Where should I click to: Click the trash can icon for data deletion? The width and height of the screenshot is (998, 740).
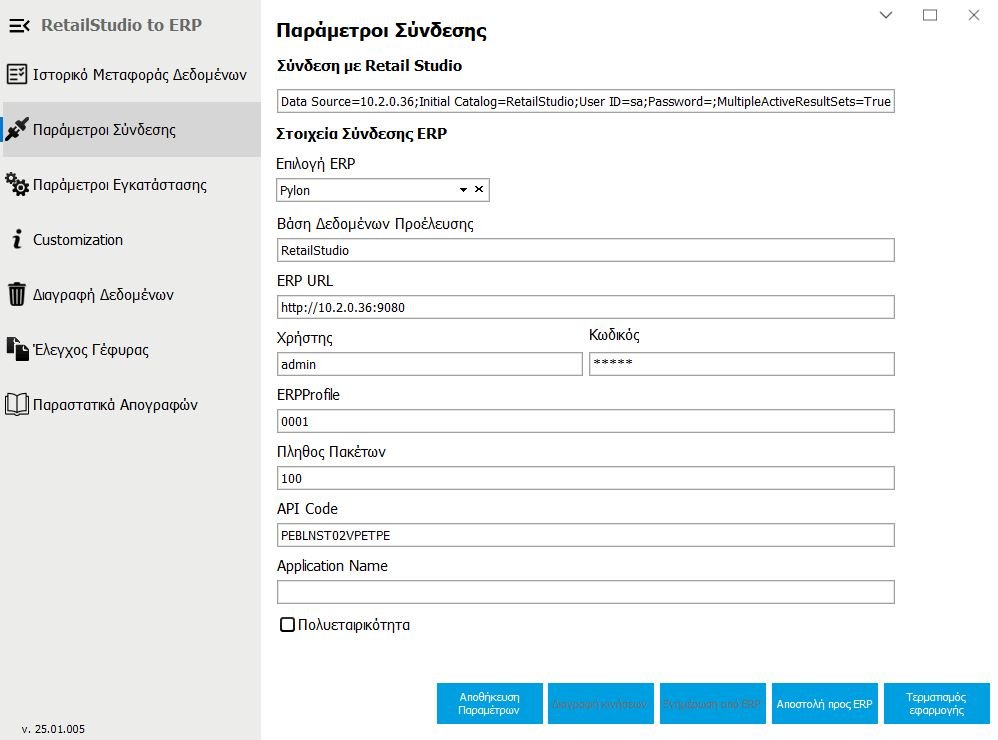(17, 295)
